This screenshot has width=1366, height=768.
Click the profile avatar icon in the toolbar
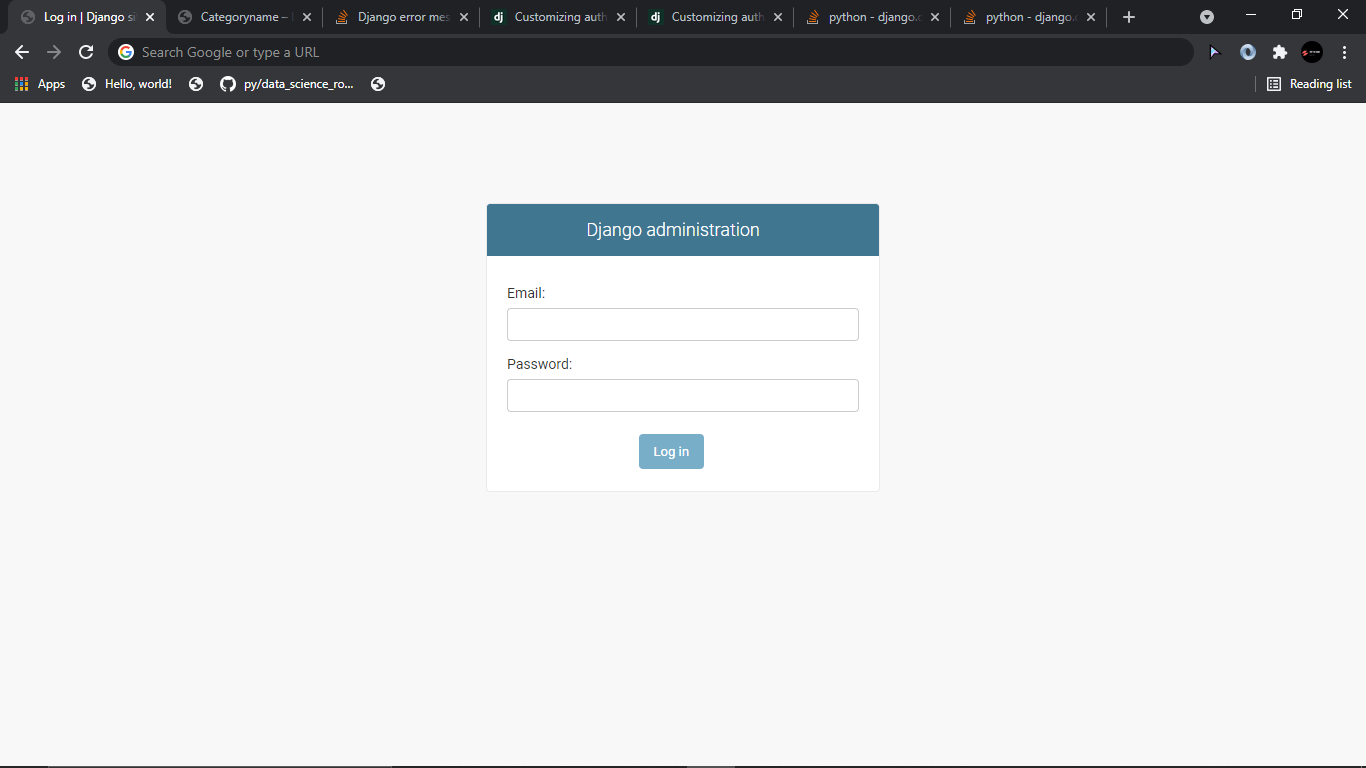click(x=1312, y=52)
